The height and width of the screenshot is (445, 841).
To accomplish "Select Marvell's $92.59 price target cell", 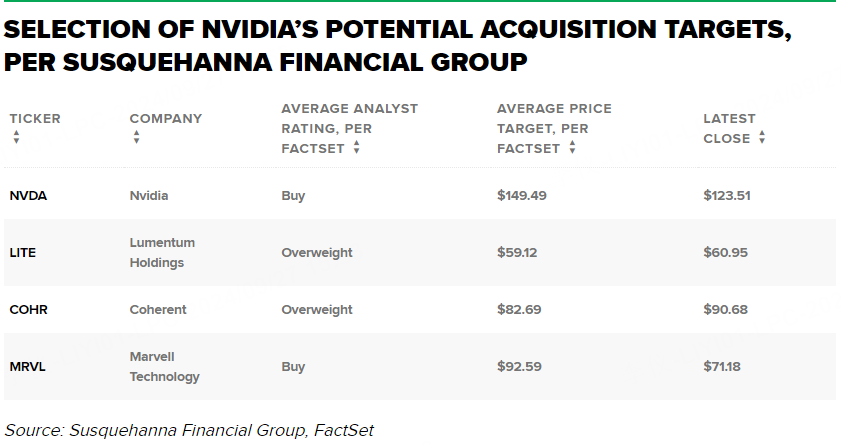I will [519, 367].
